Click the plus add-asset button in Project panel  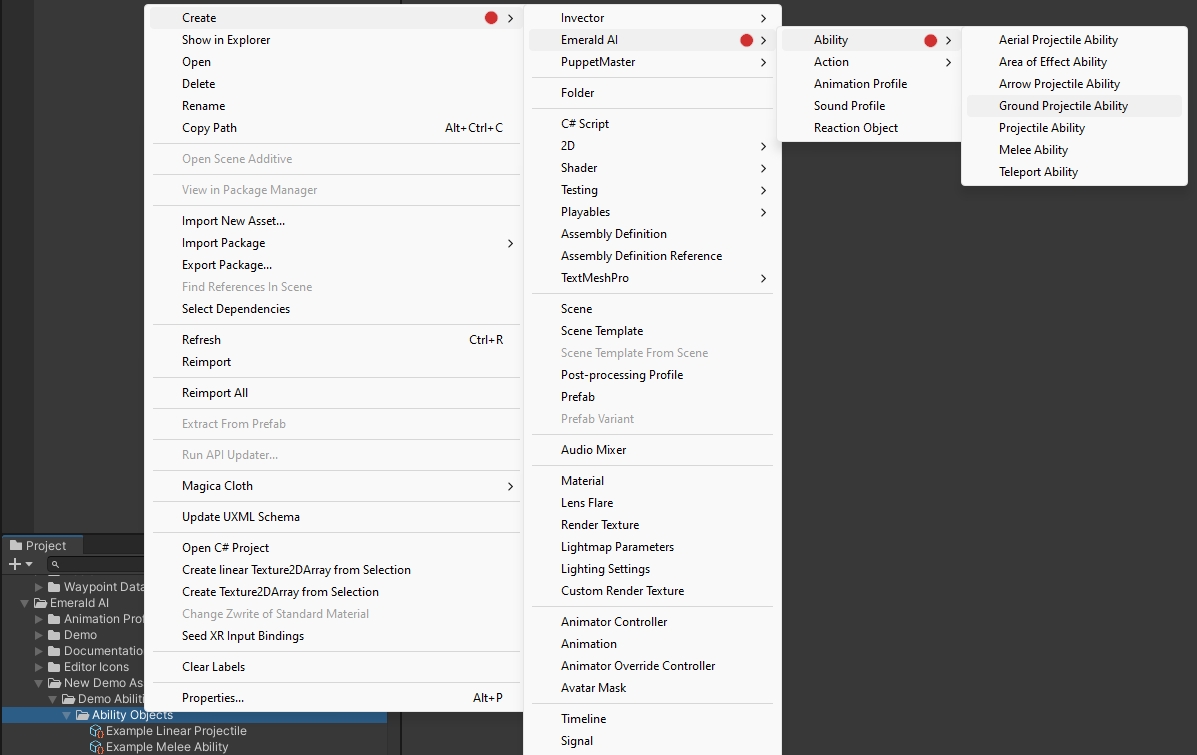[15, 565]
